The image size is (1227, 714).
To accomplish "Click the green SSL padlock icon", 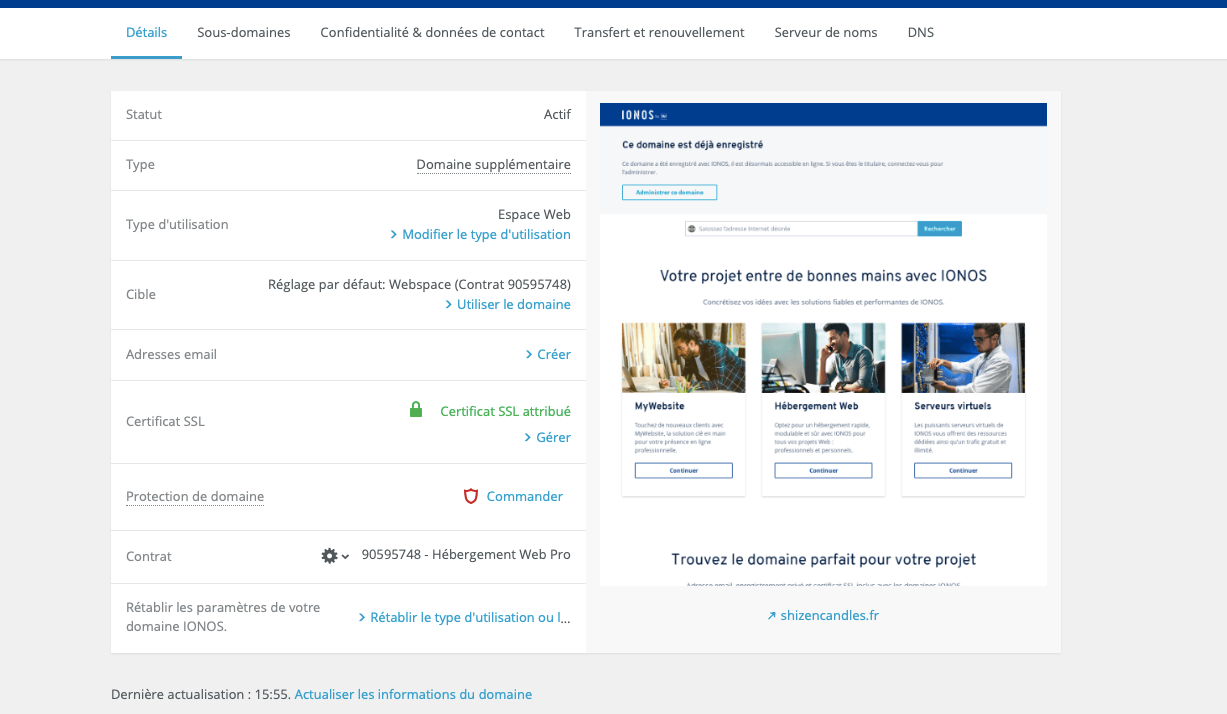I will pos(416,410).
